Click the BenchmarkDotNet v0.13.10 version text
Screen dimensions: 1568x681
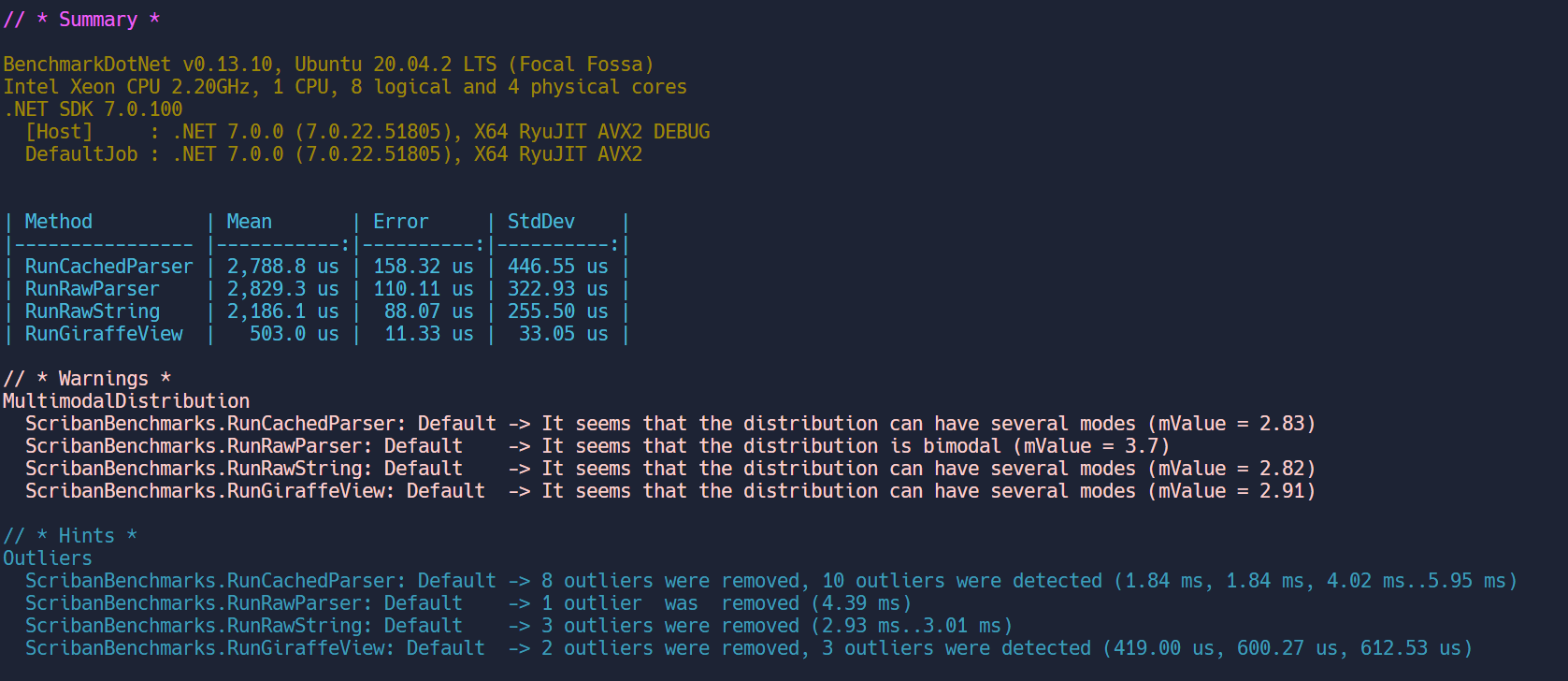point(137,65)
